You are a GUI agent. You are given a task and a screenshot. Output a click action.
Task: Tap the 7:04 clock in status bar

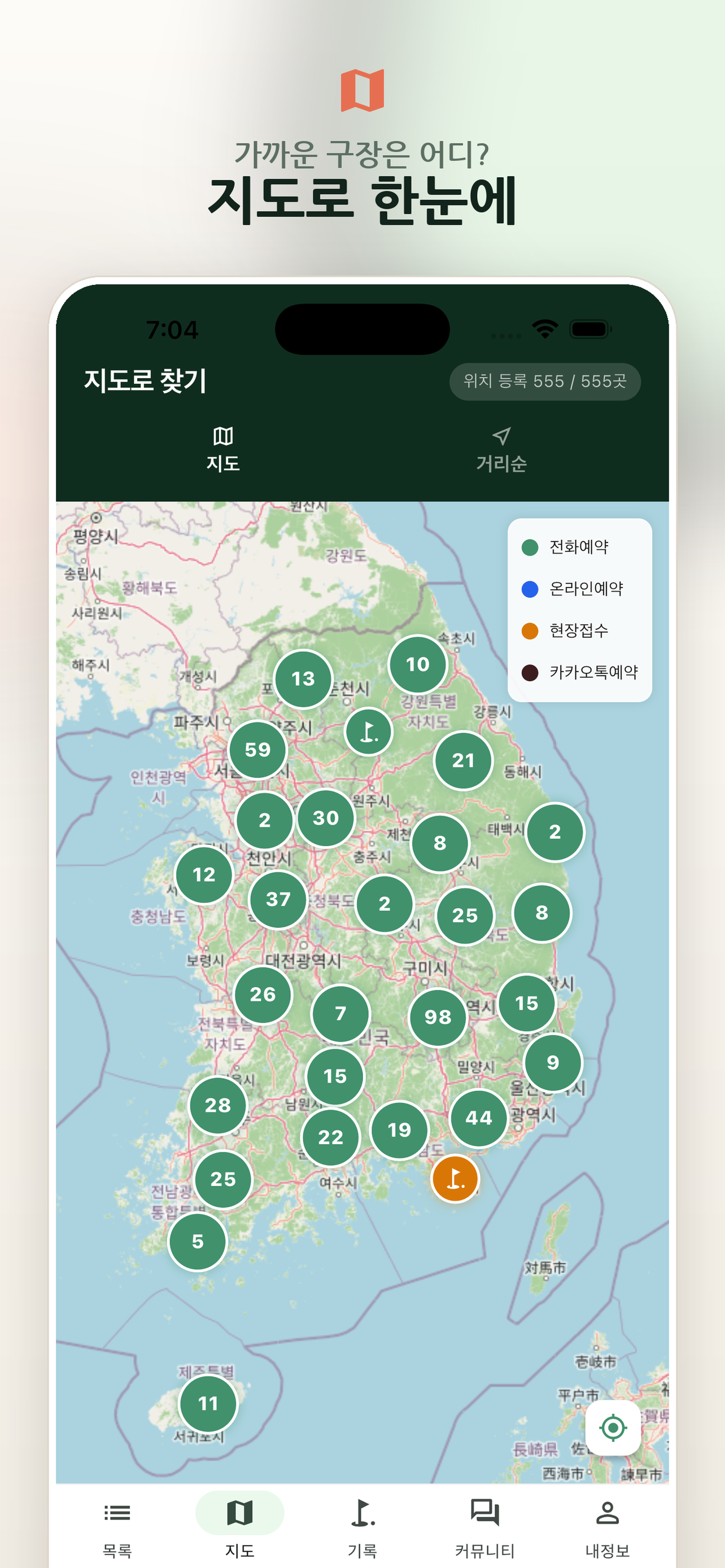click(172, 330)
